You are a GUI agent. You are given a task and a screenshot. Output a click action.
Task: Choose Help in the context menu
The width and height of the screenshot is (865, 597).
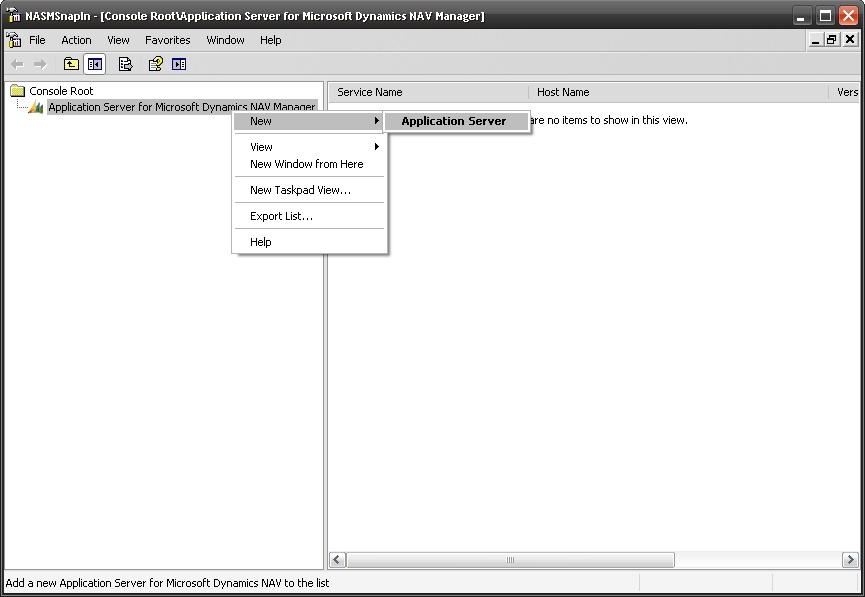(309, 242)
